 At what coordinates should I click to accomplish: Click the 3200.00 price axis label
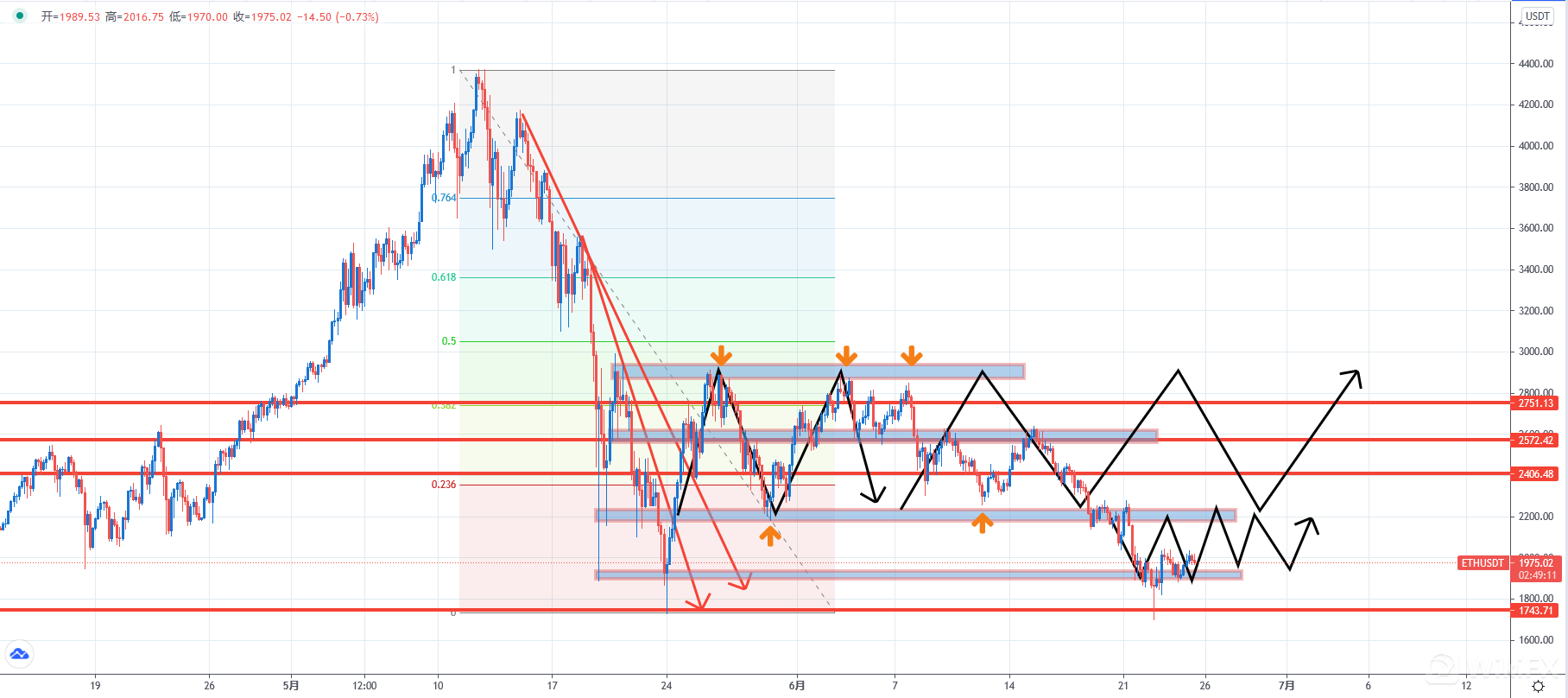[x=1536, y=311]
